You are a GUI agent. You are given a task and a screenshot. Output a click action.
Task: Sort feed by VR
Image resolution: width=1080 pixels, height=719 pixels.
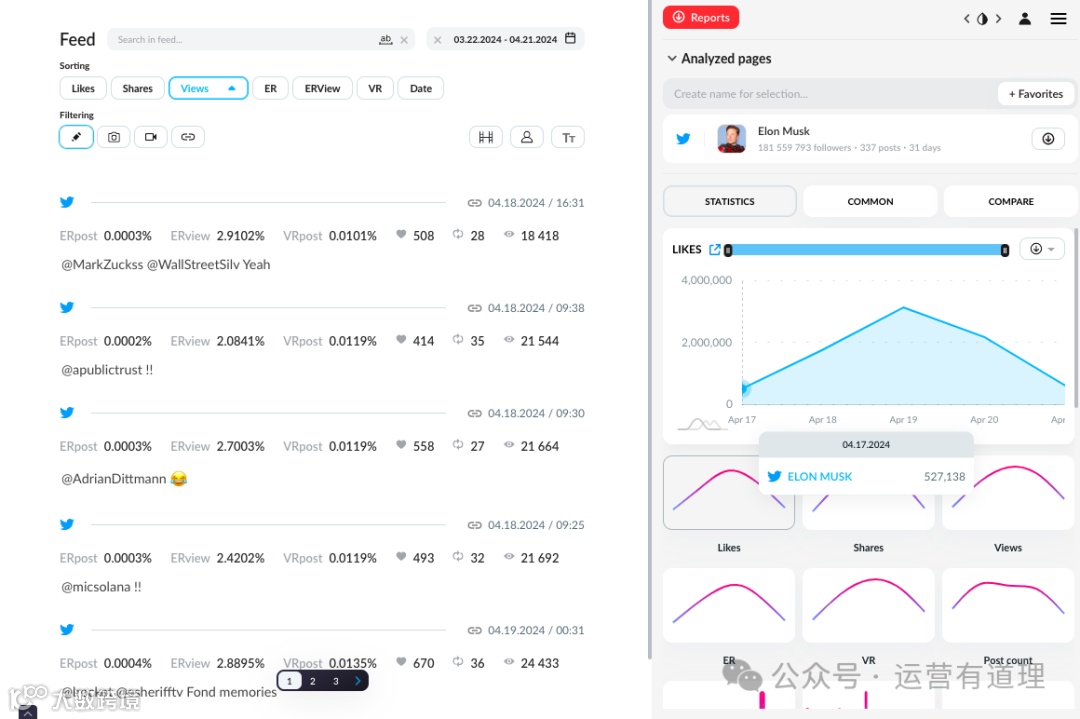point(375,88)
